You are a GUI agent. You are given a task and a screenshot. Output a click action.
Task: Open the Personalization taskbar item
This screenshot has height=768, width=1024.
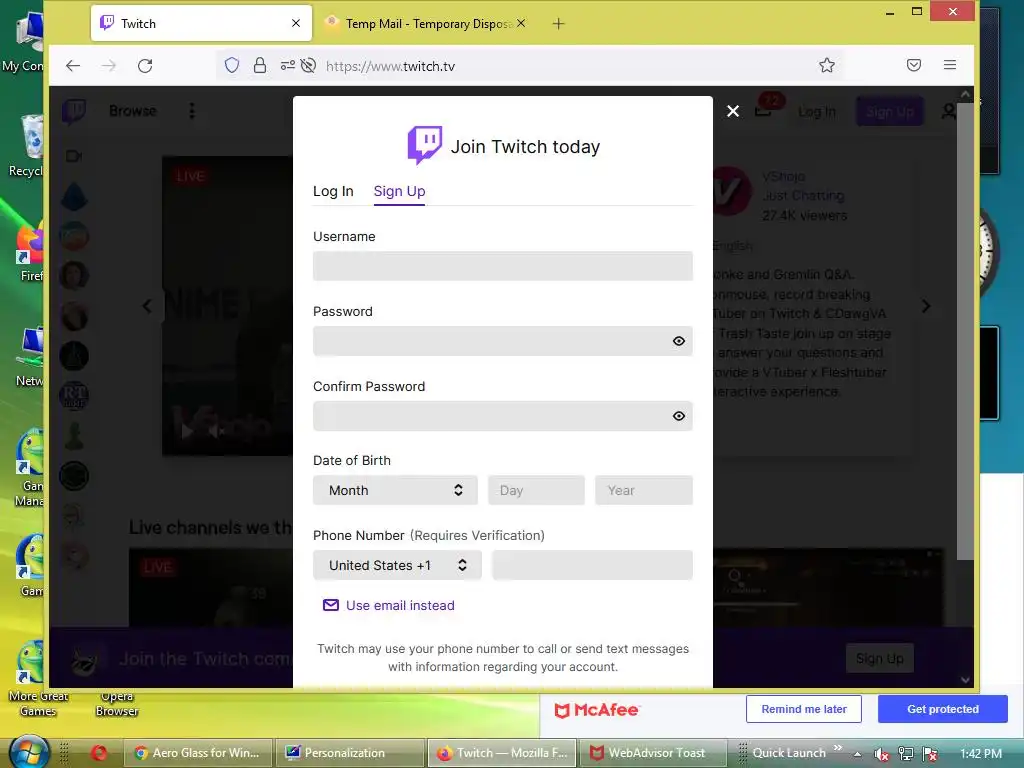tap(349, 753)
